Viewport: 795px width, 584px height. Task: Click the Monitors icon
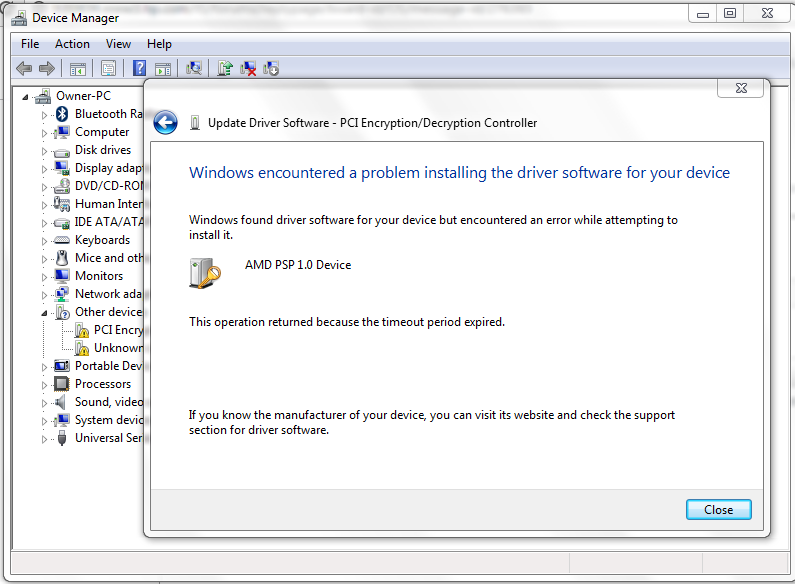coord(62,276)
